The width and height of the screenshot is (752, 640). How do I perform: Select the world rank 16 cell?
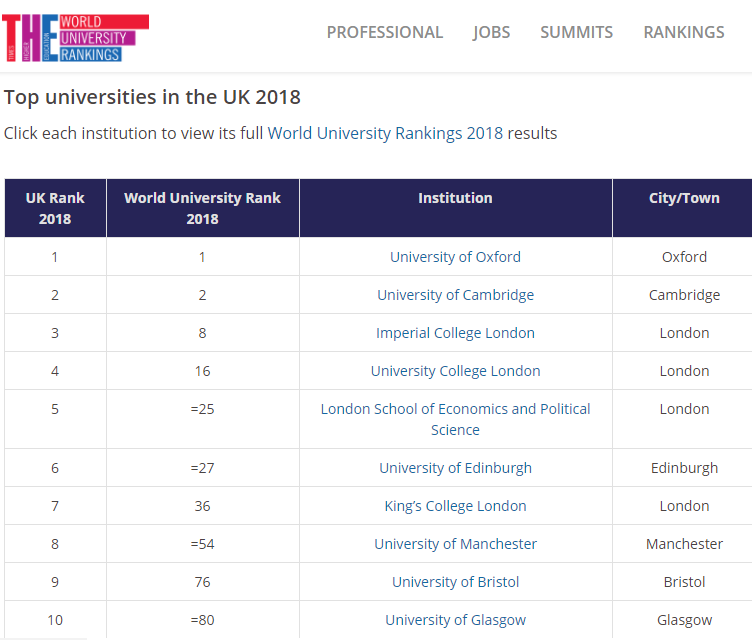point(203,370)
